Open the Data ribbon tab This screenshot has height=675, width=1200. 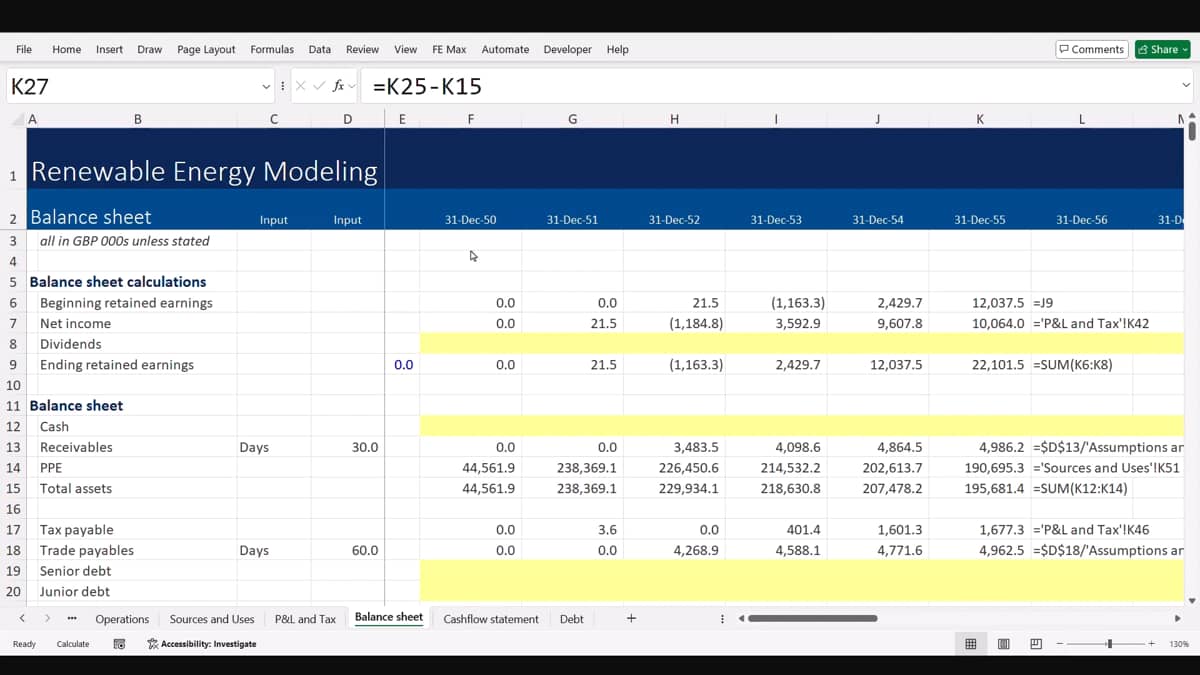[320, 49]
